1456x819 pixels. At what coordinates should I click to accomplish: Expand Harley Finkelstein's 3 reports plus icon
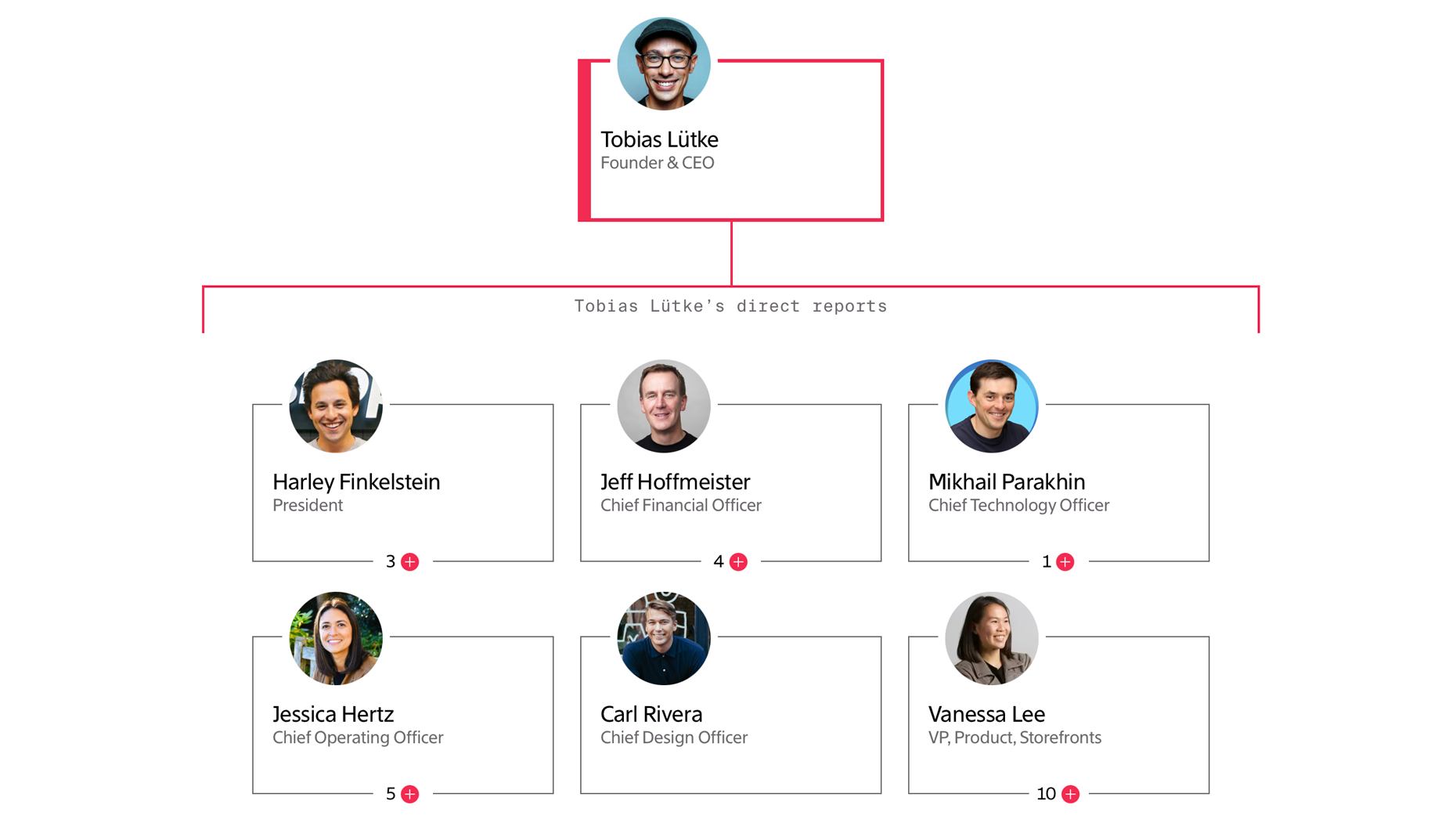click(409, 562)
